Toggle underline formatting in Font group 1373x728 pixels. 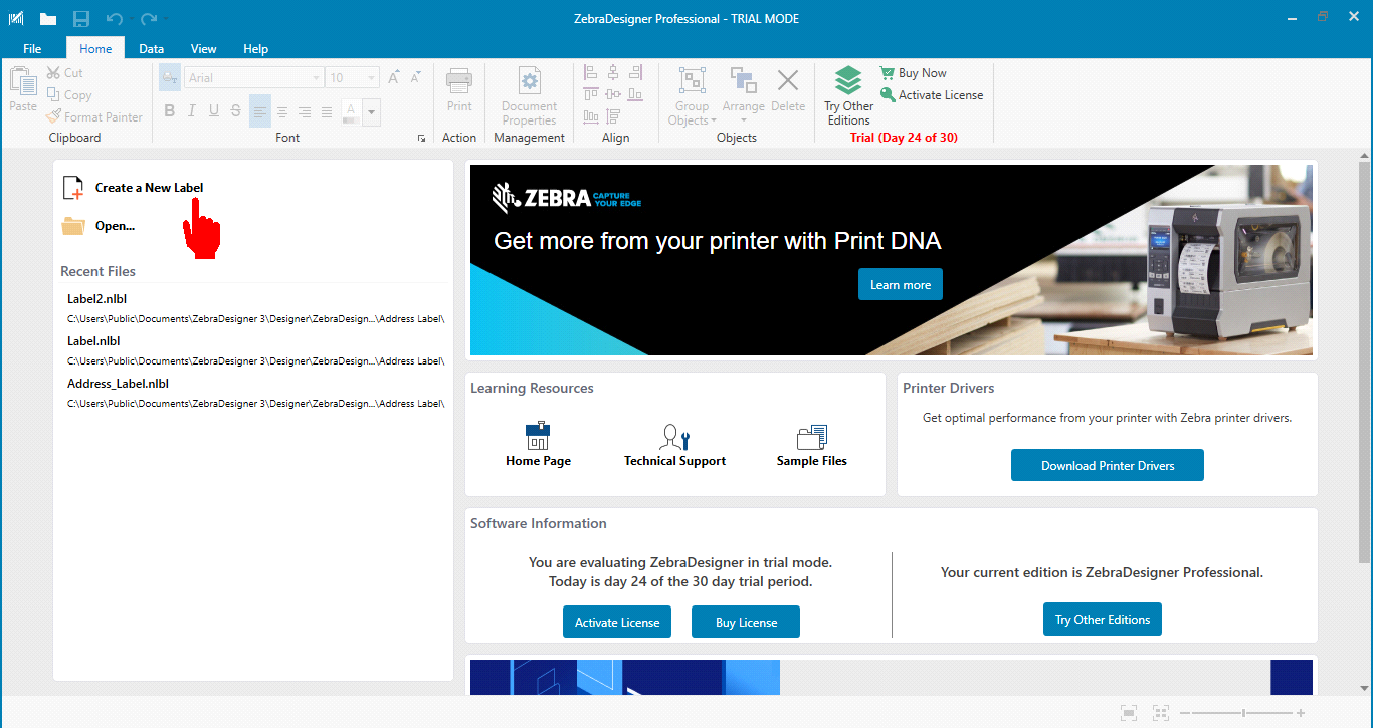click(213, 111)
